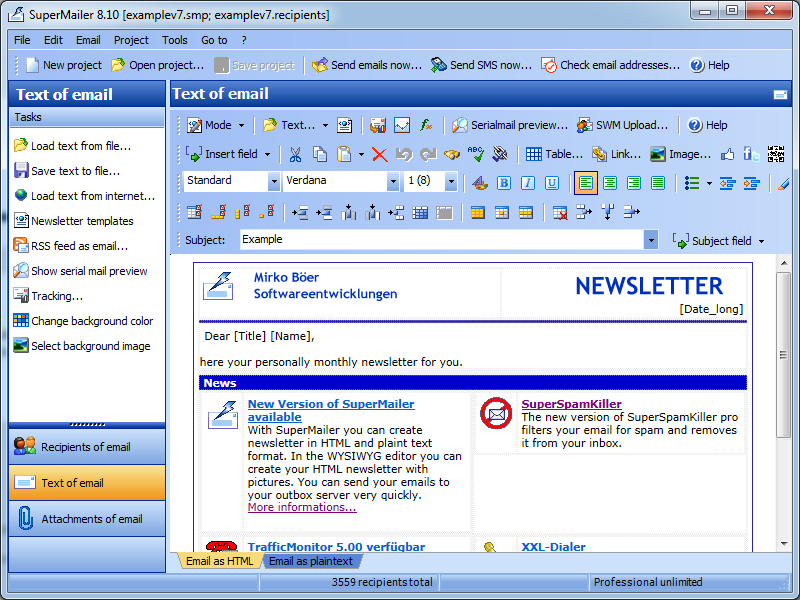This screenshot has width=800, height=600.
Task: Switch to Email as plaintext tab
Action: (x=311, y=561)
